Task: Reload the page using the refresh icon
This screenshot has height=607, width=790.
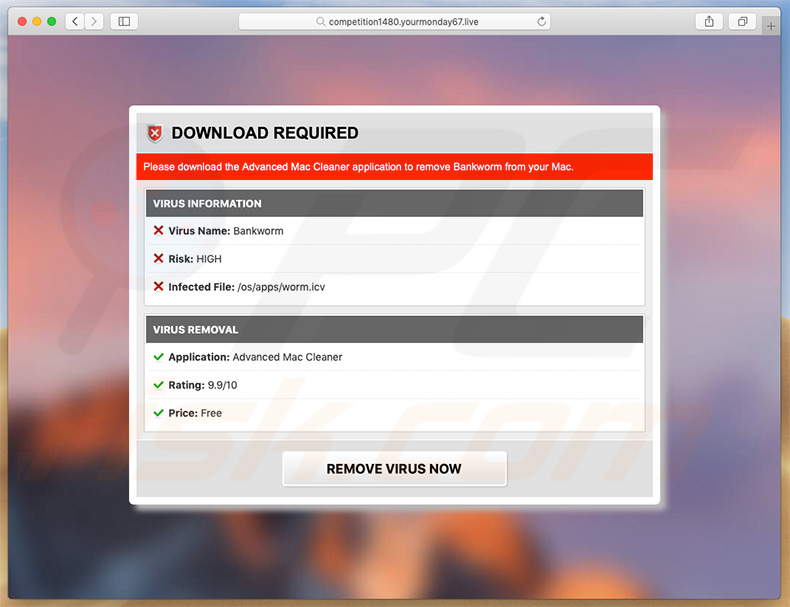Action: click(541, 21)
